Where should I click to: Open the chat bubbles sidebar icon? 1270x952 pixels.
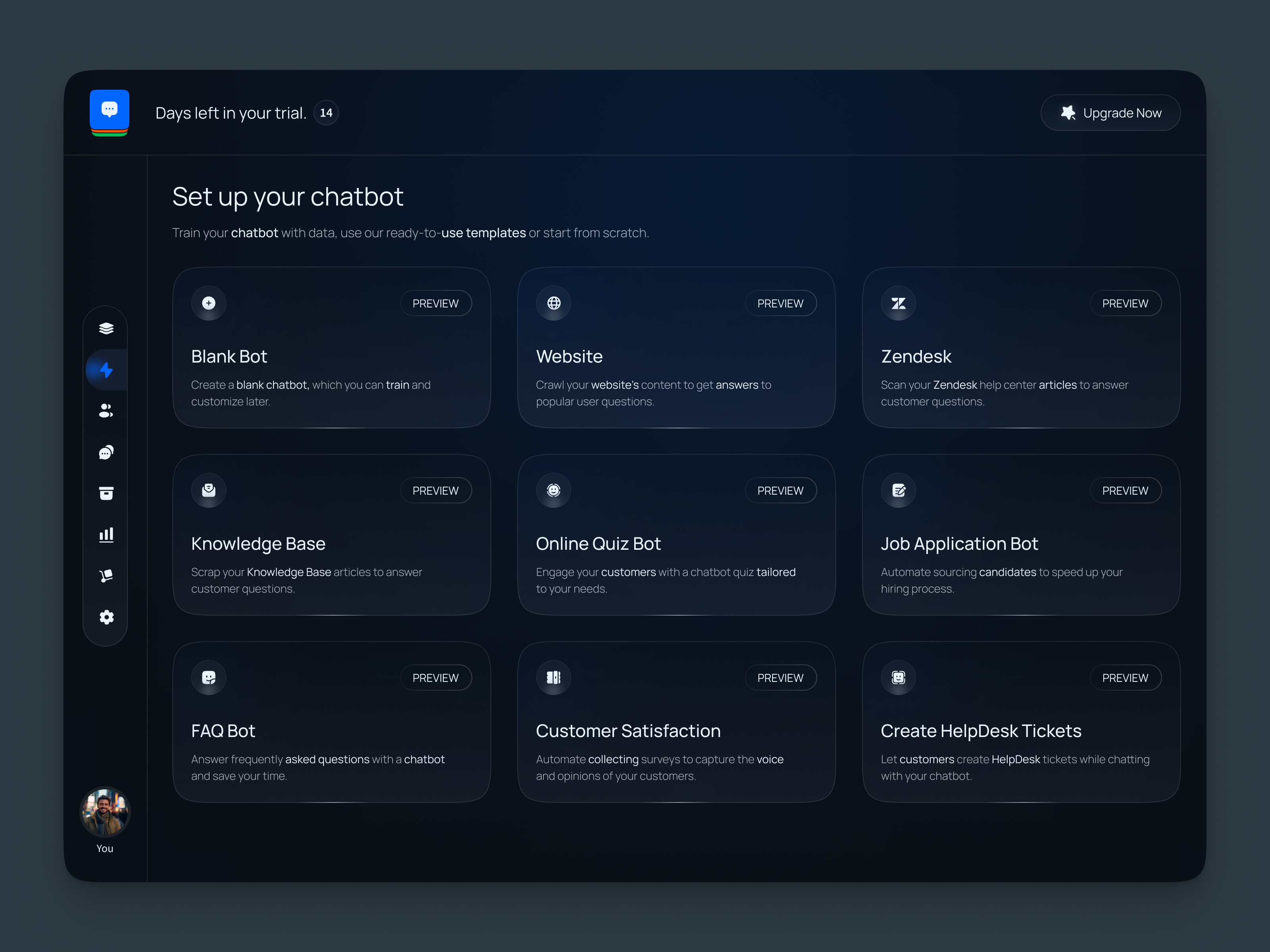click(106, 452)
